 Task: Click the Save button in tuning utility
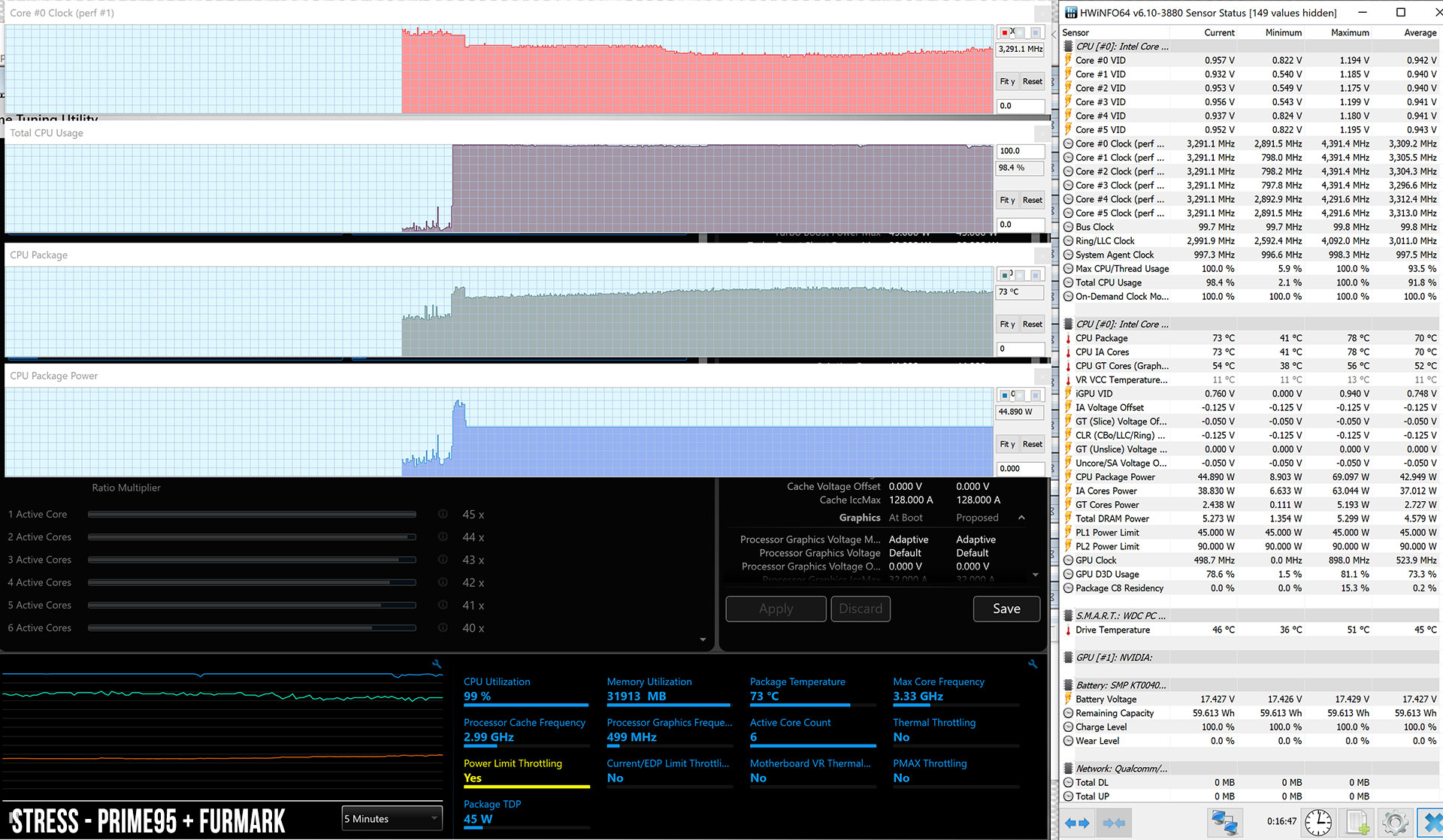click(1005, 608)
